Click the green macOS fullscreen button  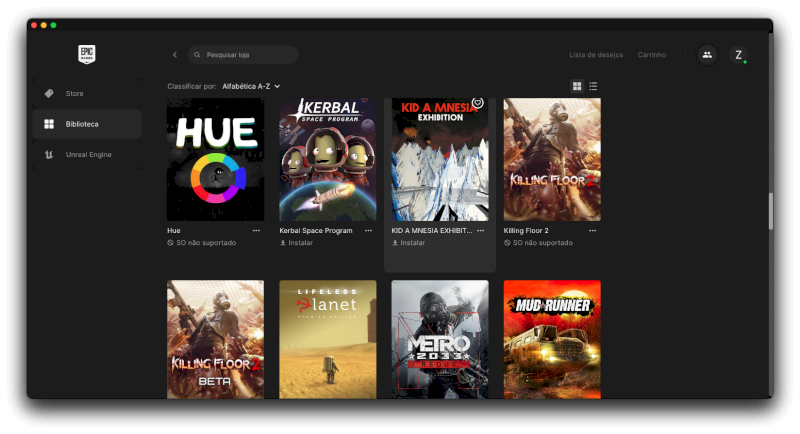(54, 25)
